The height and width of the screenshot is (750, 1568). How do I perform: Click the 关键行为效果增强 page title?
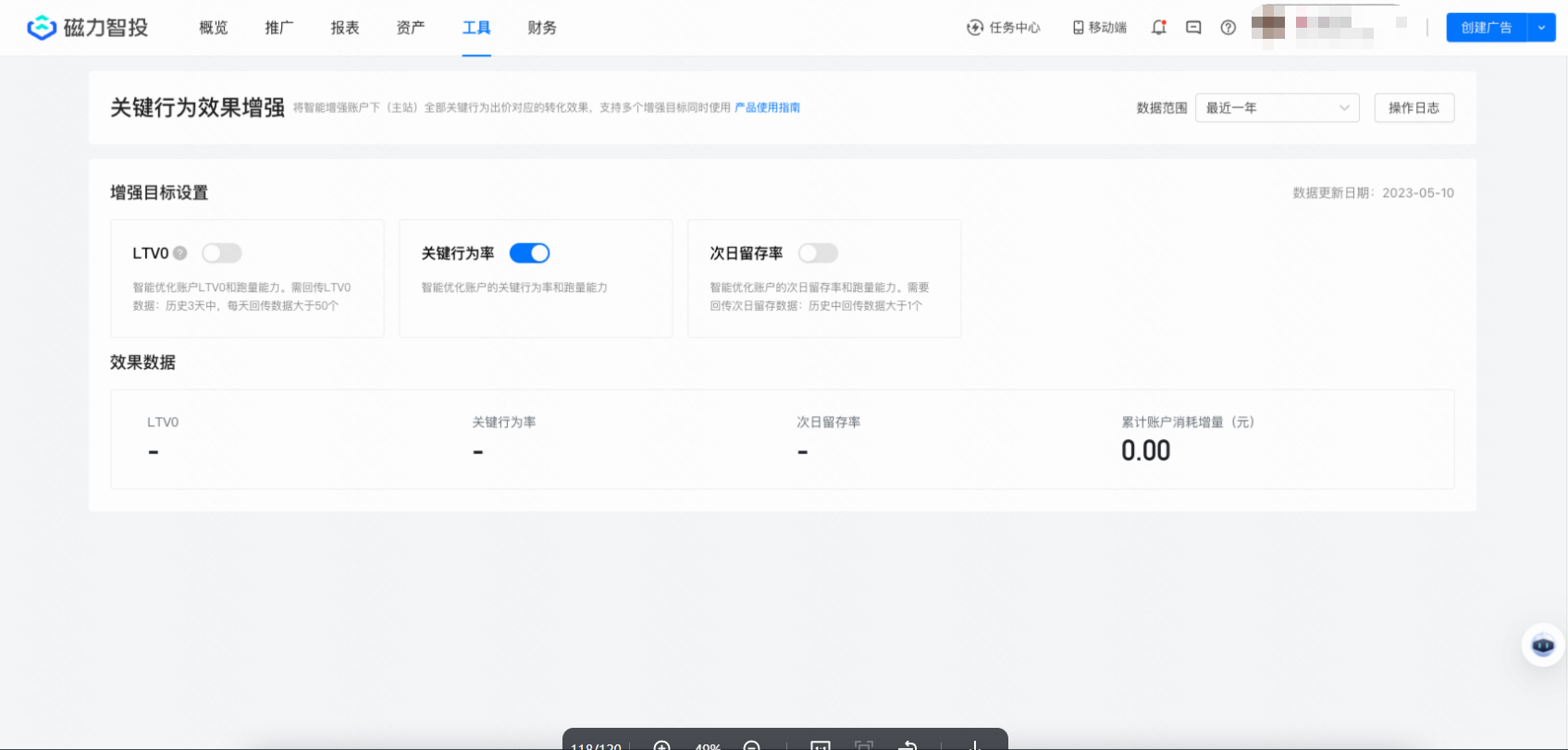[198, 108]
